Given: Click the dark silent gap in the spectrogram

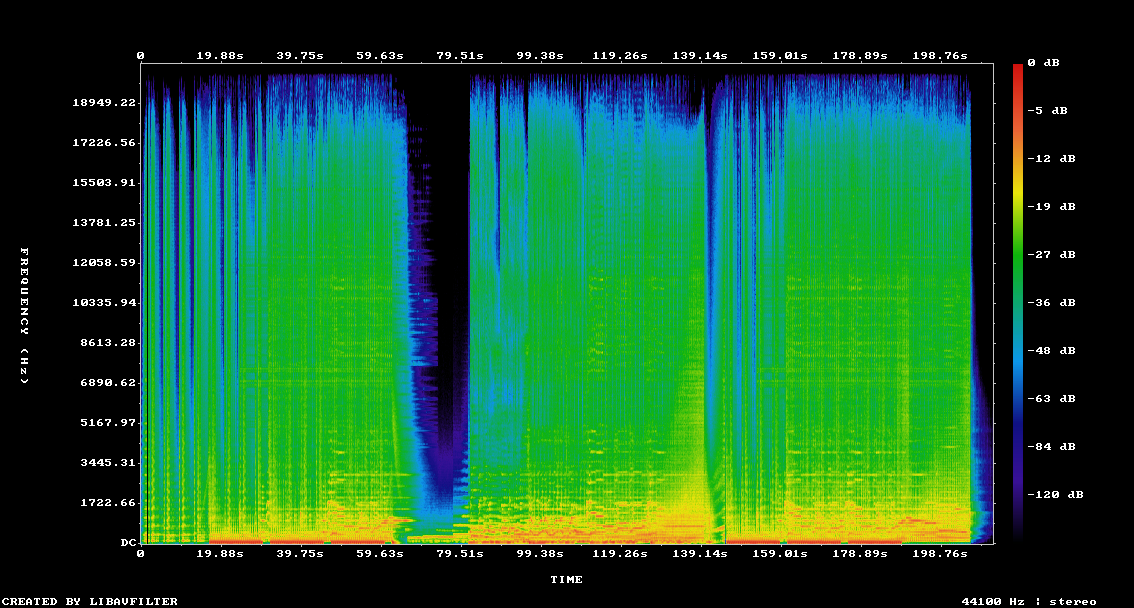Looking at the screenshot, I should click(445, 250).
